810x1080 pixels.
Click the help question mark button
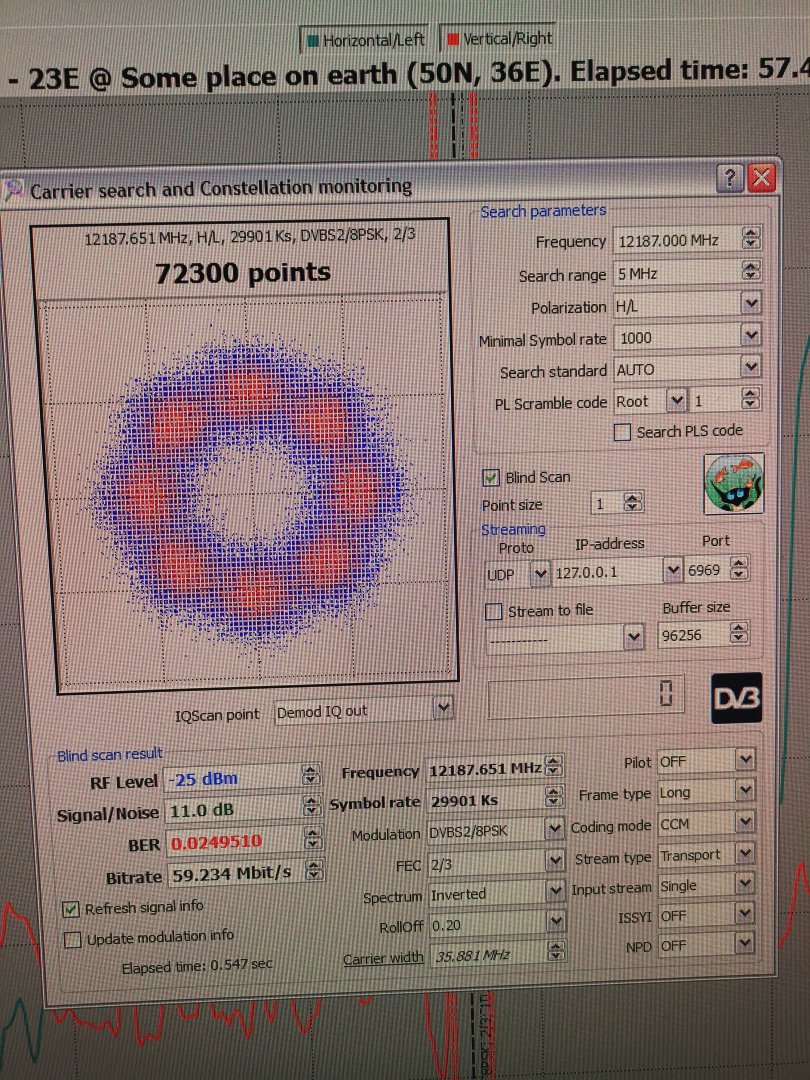coord(730,178)
